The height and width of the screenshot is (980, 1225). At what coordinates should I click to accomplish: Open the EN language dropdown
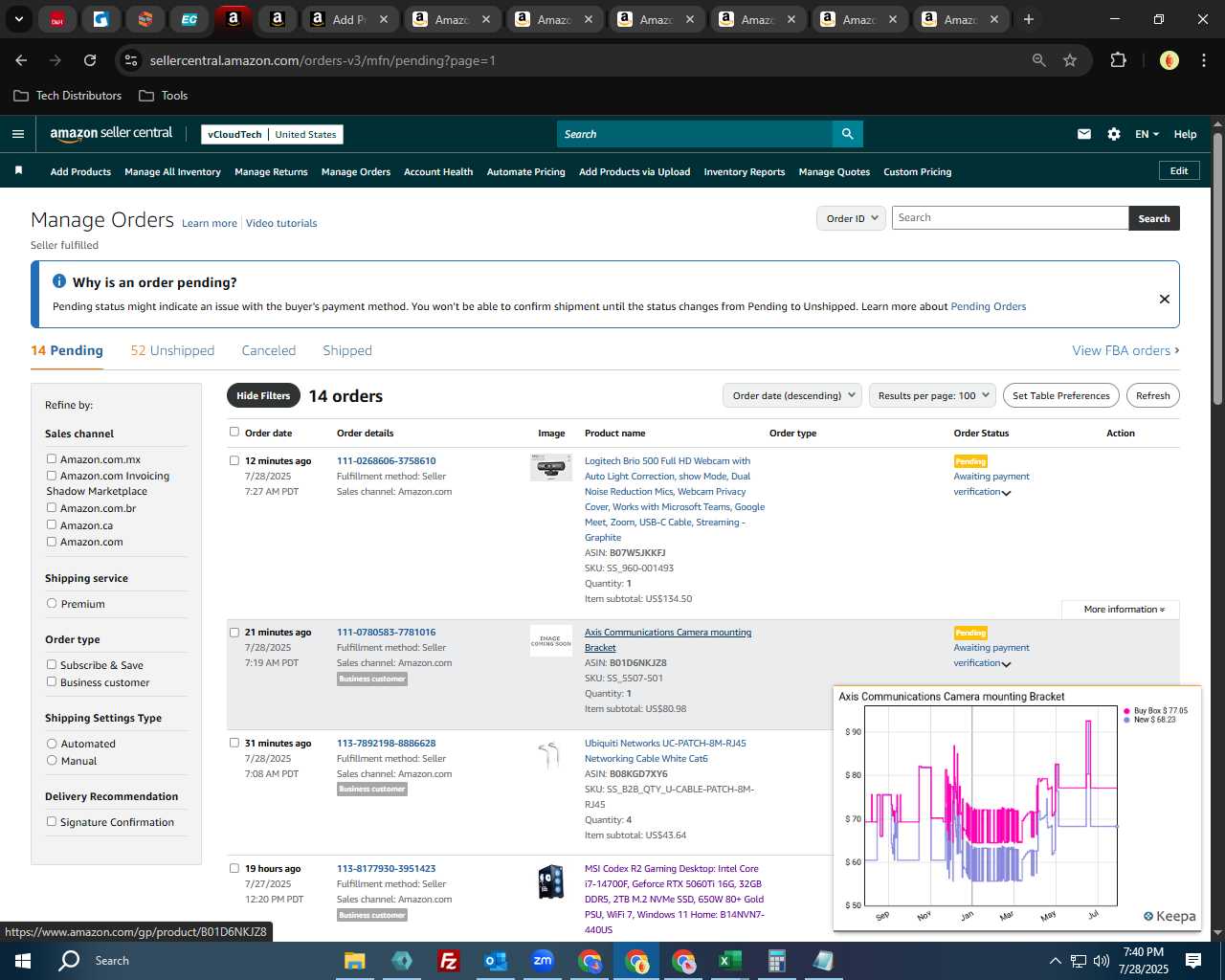(x=1147, y=134)
